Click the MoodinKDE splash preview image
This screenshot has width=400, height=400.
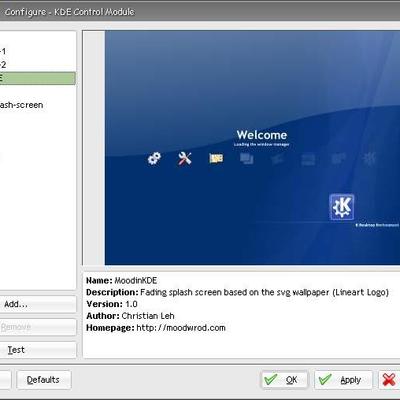pos(252,148)
